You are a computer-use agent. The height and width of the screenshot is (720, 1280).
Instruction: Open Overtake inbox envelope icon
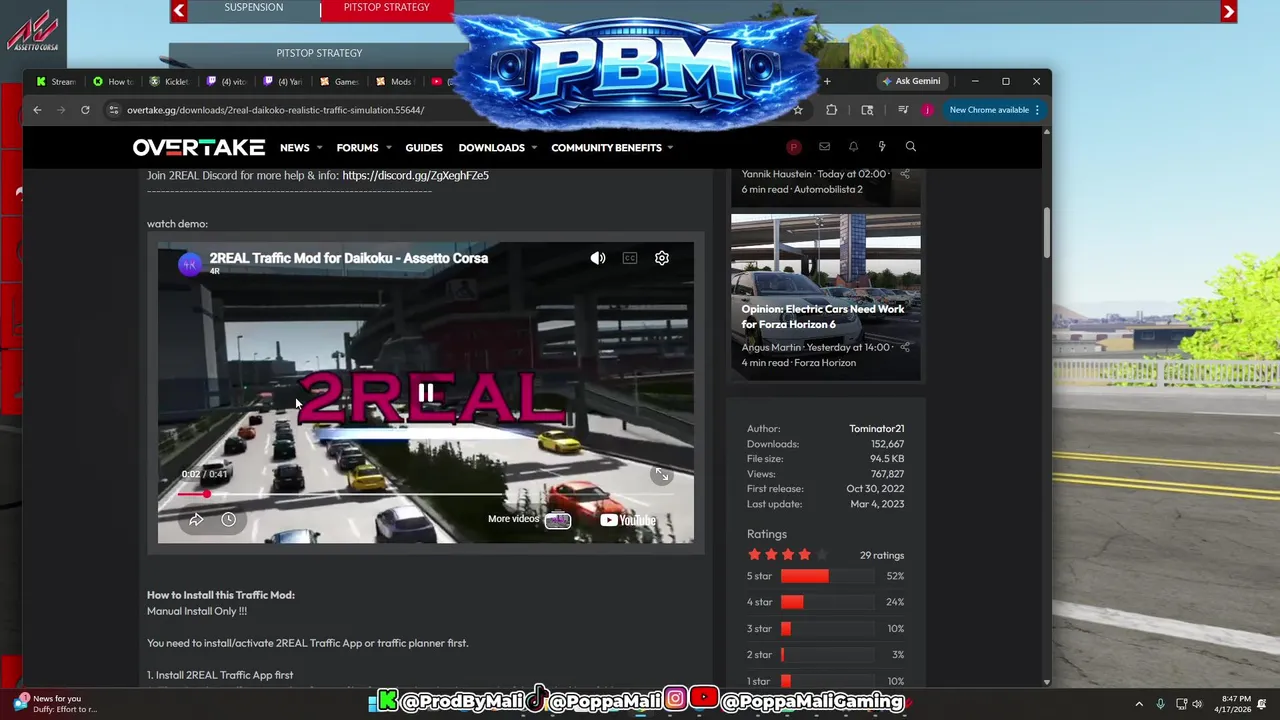click(x=824, y=147)
